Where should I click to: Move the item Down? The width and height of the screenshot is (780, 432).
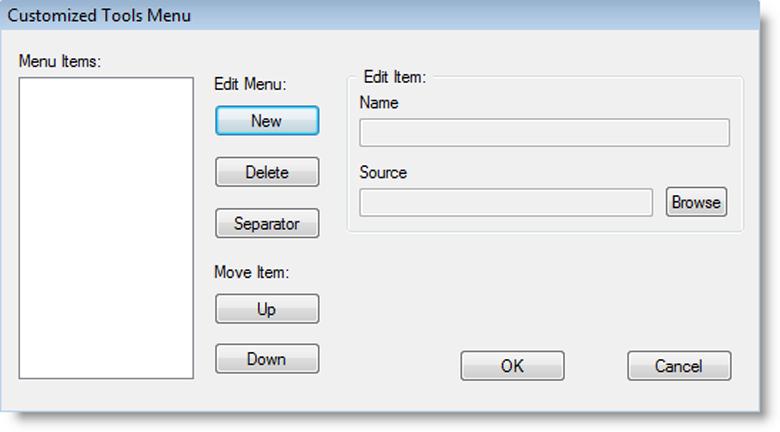[267, 359]
